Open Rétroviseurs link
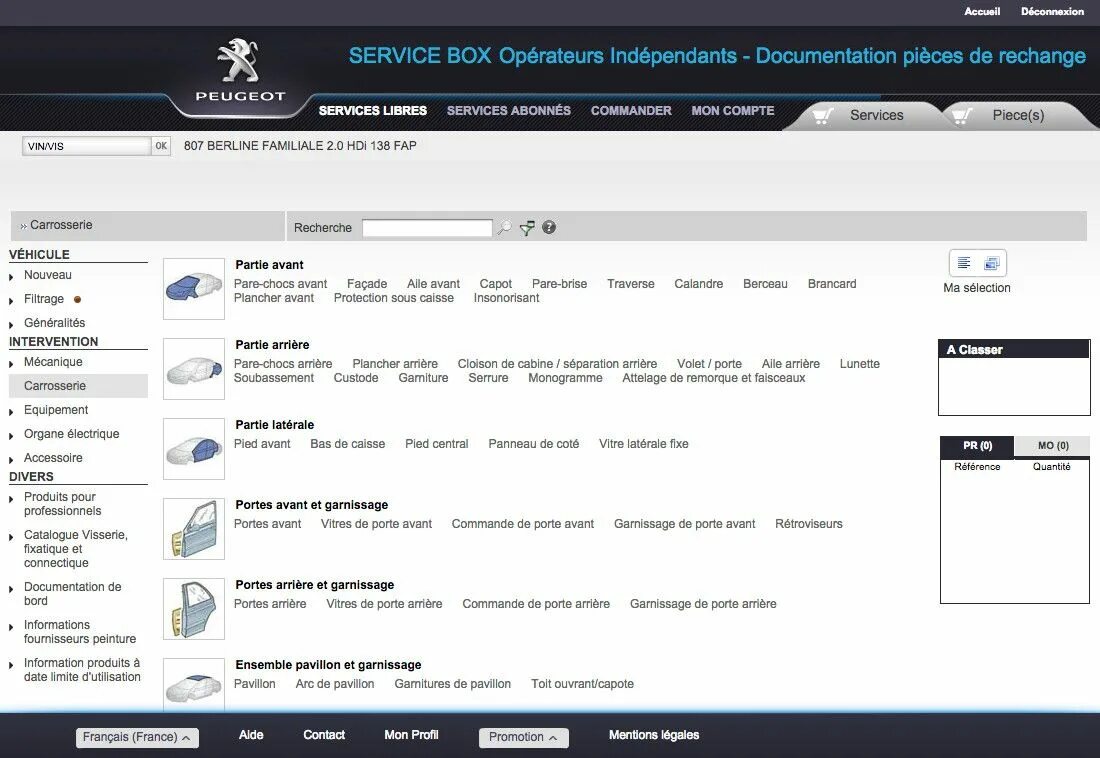This screenshot has width=1100, height=758. coord(808,524)
